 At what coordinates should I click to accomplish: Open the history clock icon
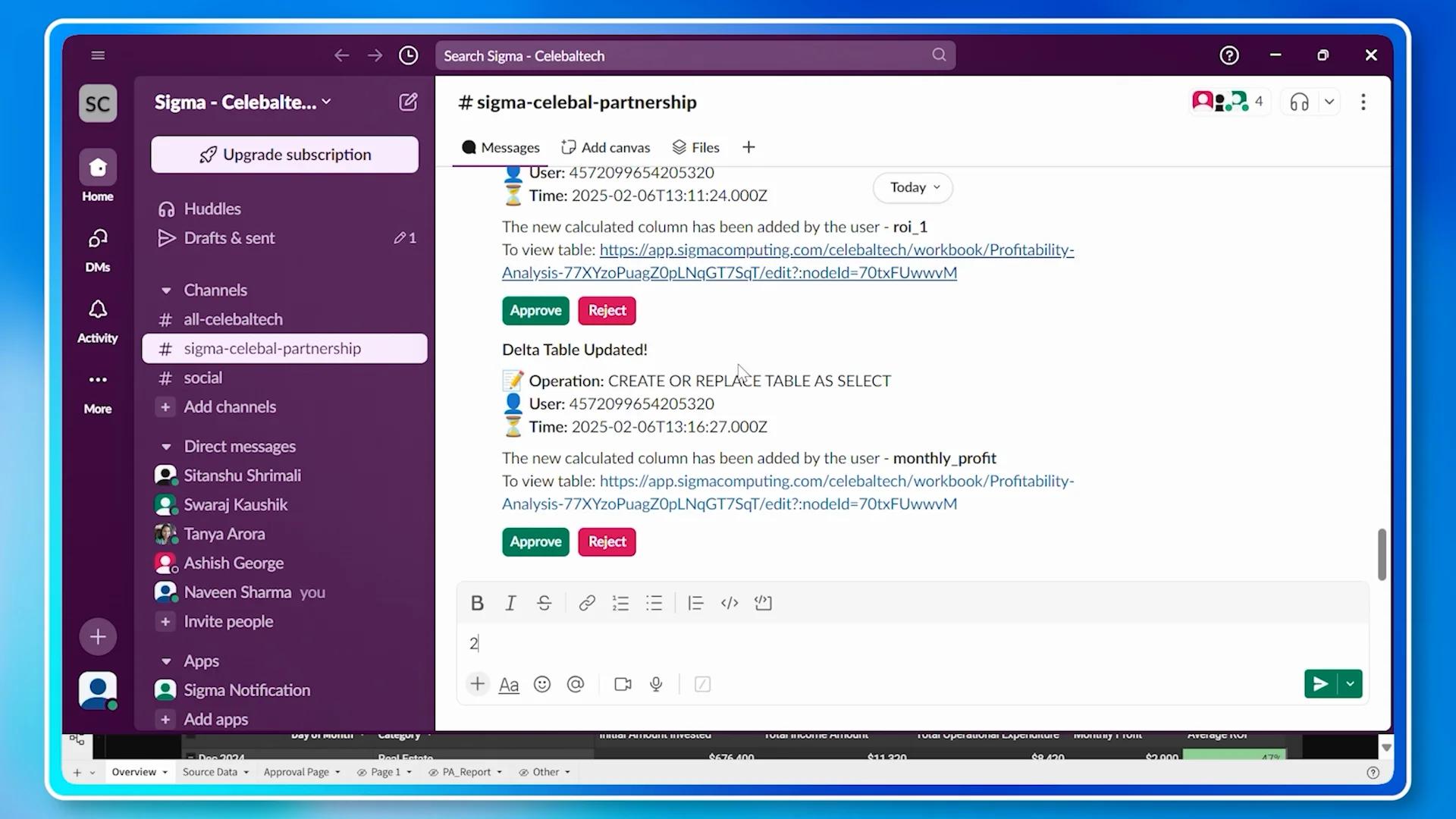tap(409, 55)
